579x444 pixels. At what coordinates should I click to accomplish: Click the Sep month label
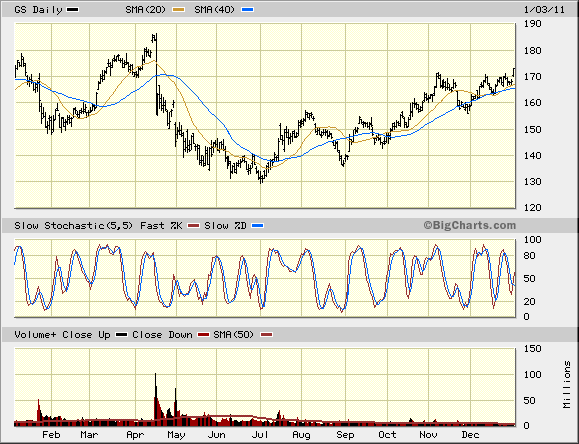pyautogui.click(x=345, y=435)
